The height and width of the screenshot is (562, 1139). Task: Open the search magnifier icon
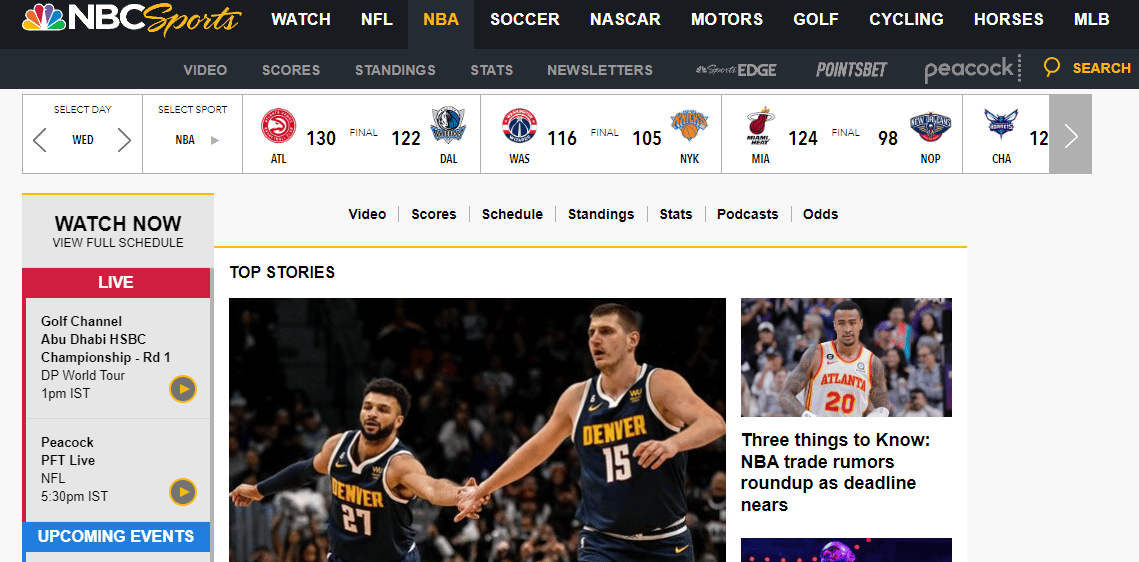click(1051, 68)
